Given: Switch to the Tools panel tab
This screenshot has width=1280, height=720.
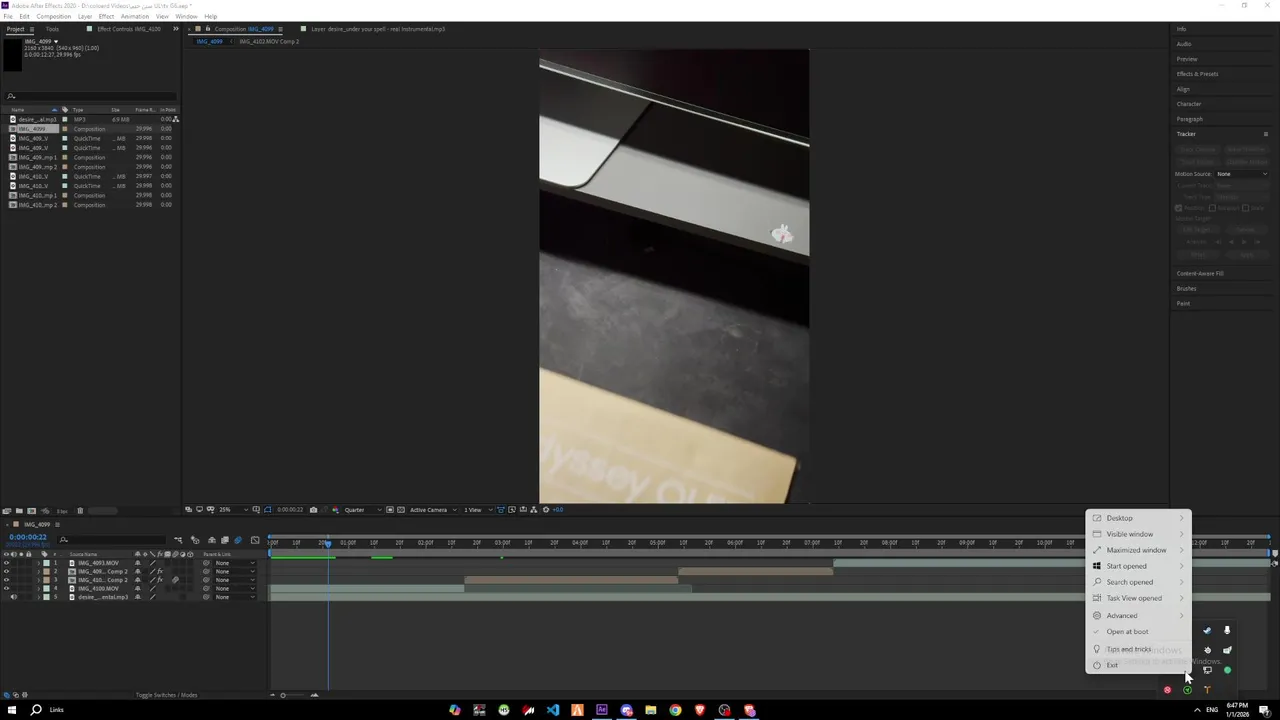Looking at the screenshot, I should tap(52, 29).
